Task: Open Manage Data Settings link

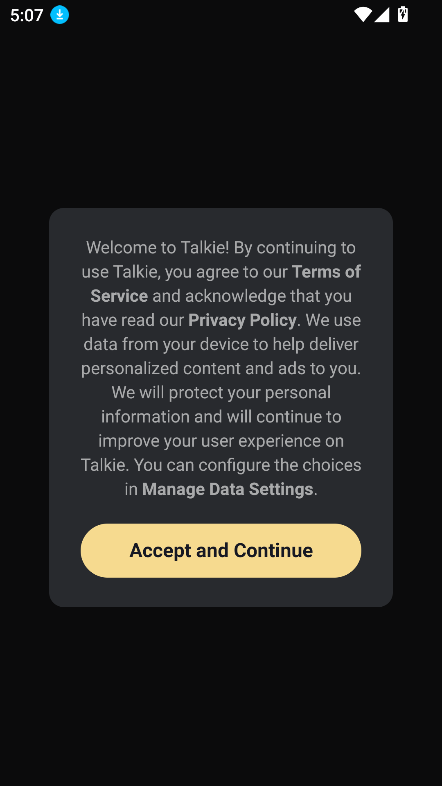Action: coord(228,489)
